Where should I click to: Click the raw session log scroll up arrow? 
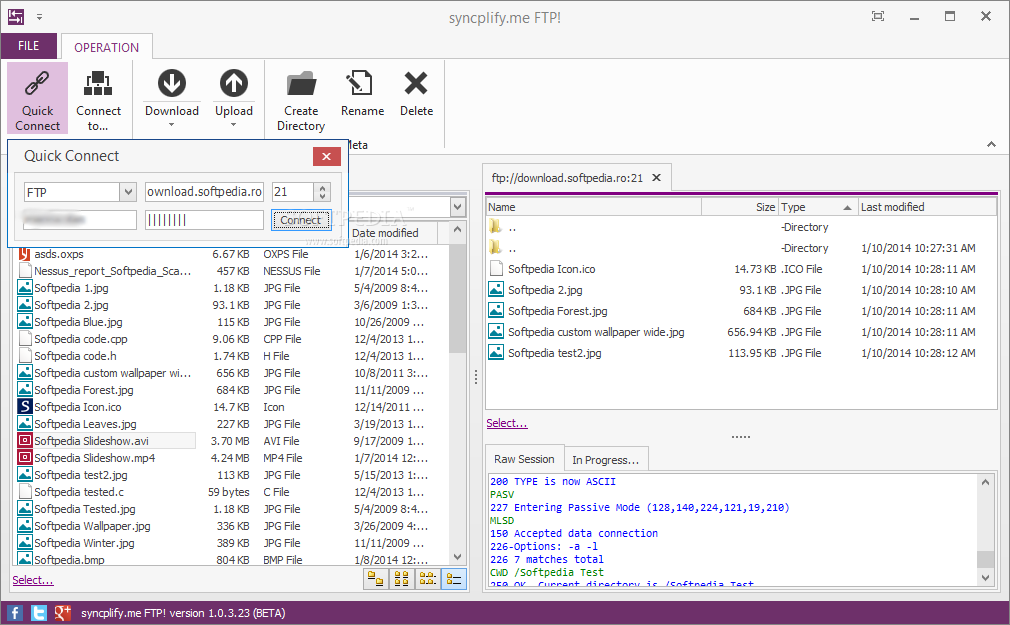[x=986, y=482]
